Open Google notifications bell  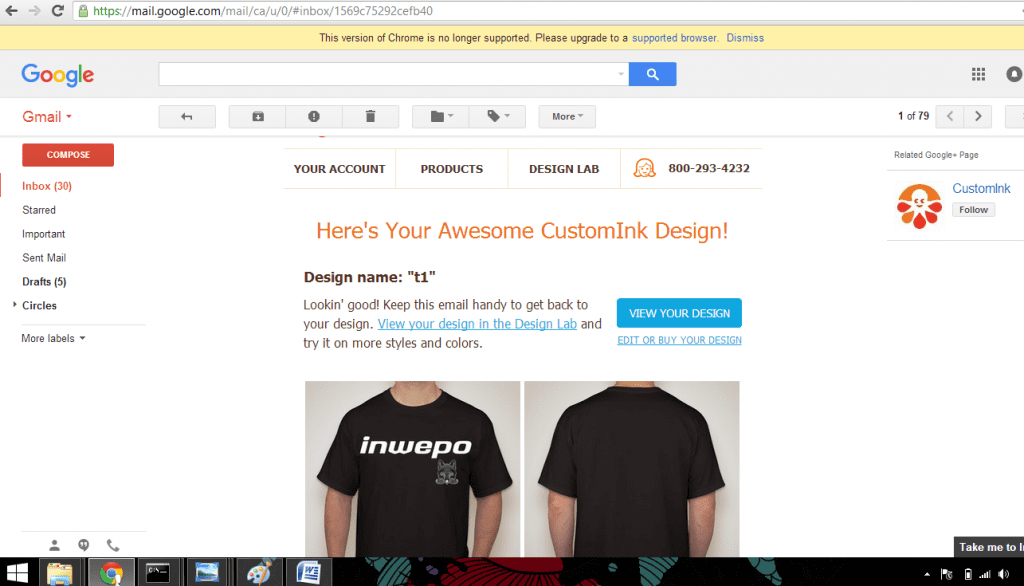point(1014,74)
